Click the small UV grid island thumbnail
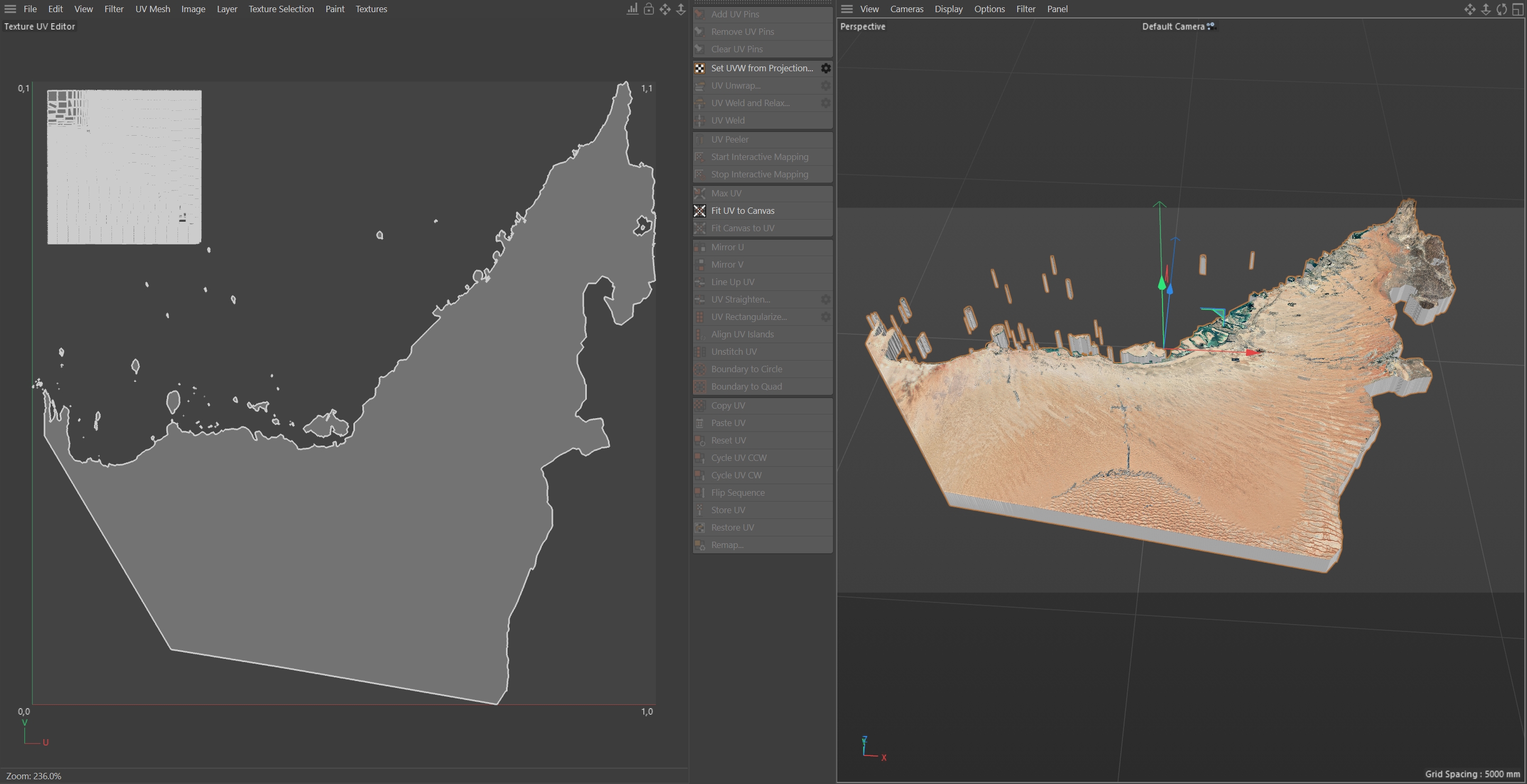Screen dimensions: 1527x784 [x=125, y=167]
